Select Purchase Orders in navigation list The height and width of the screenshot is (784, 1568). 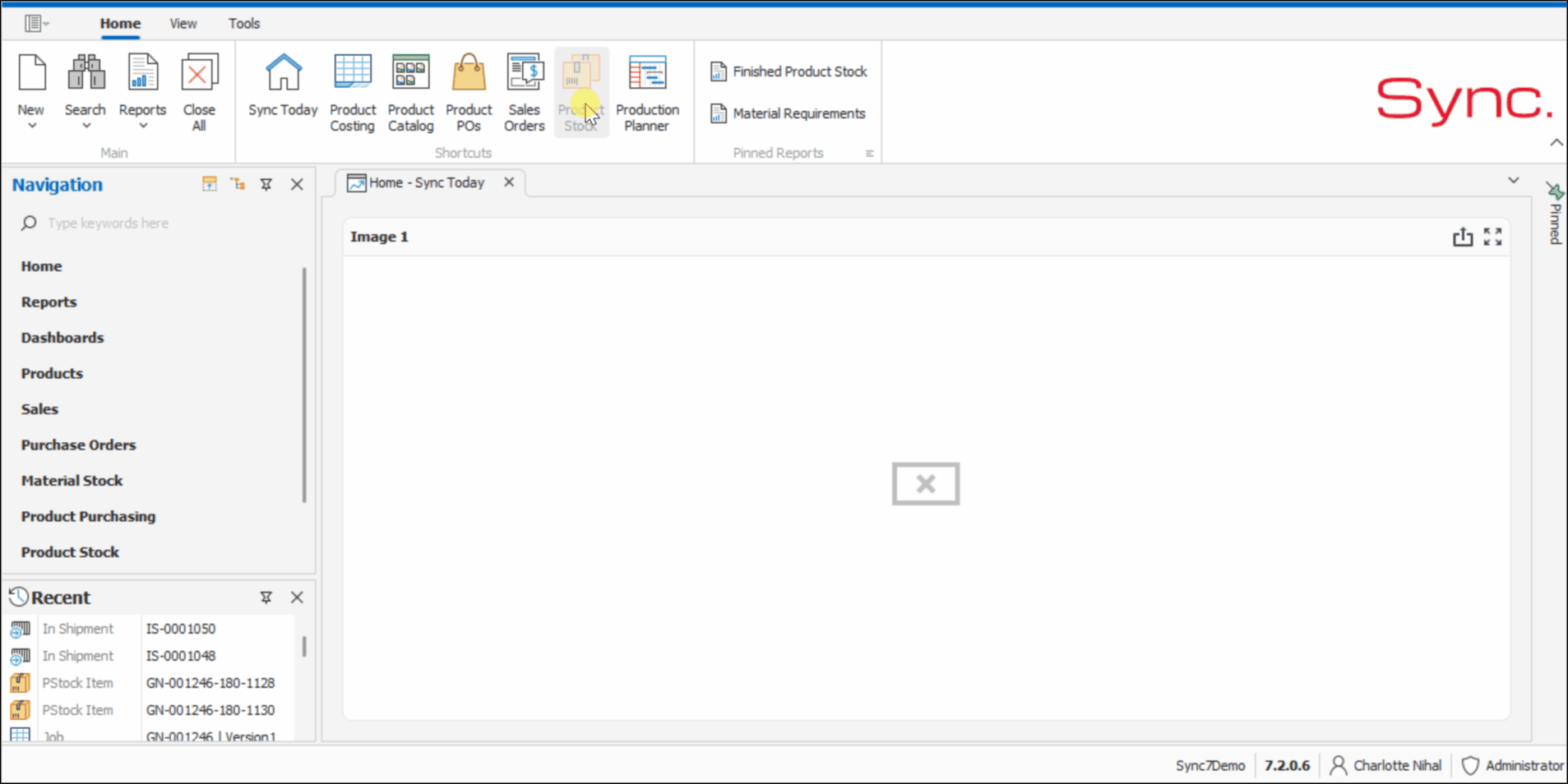tap(78, 445)
